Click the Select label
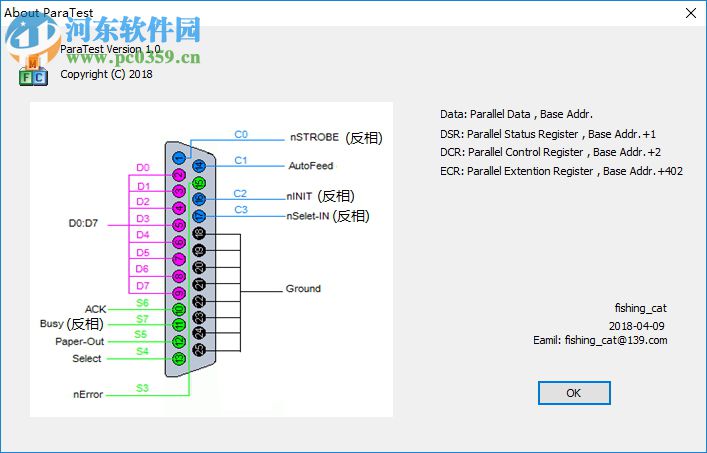 coord(87,358)
